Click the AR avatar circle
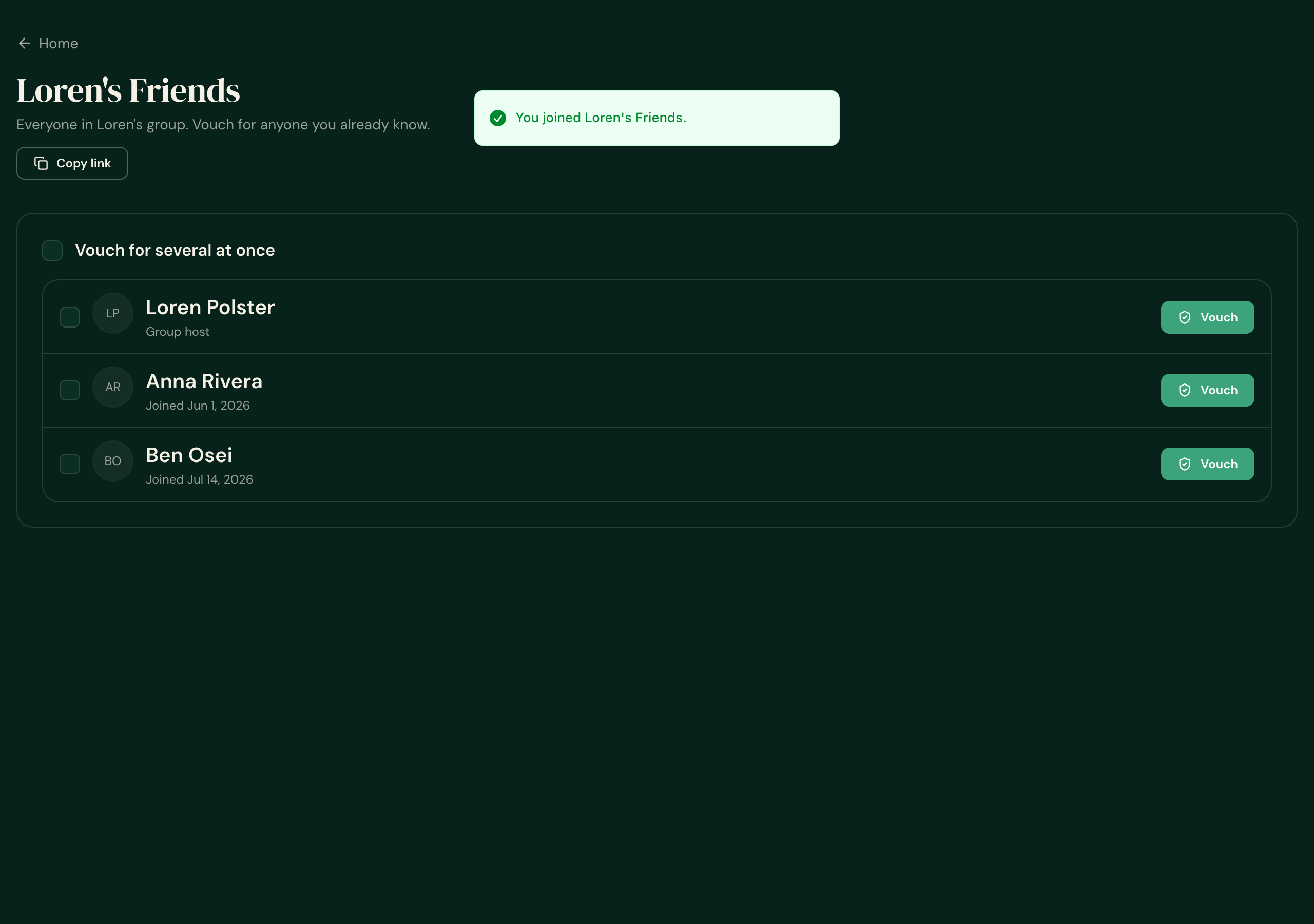Image resolution: width=1314 pixels, height=924 pixels. (113, 387)
